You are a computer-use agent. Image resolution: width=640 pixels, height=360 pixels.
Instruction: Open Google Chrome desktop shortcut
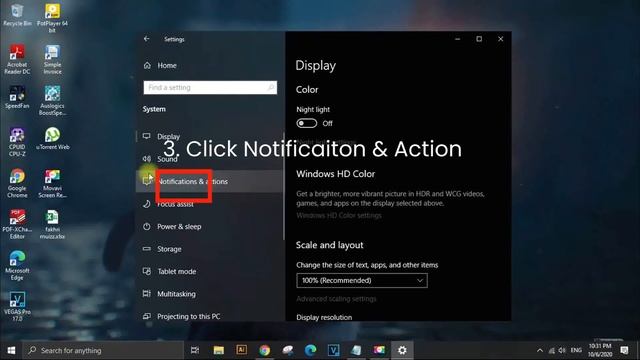pos(17,183)
